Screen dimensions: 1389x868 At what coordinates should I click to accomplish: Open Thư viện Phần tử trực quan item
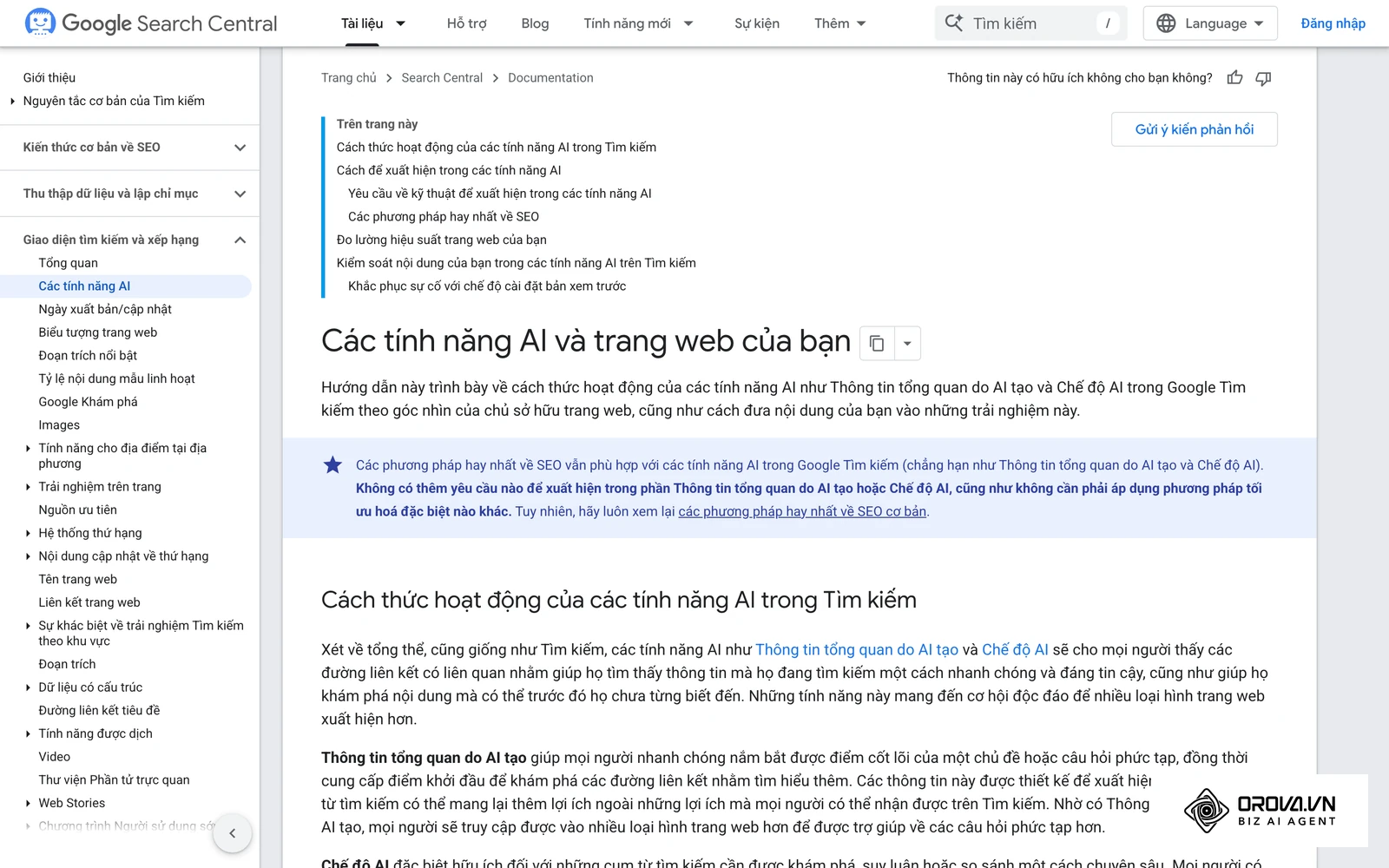click(x=114, y=779)
